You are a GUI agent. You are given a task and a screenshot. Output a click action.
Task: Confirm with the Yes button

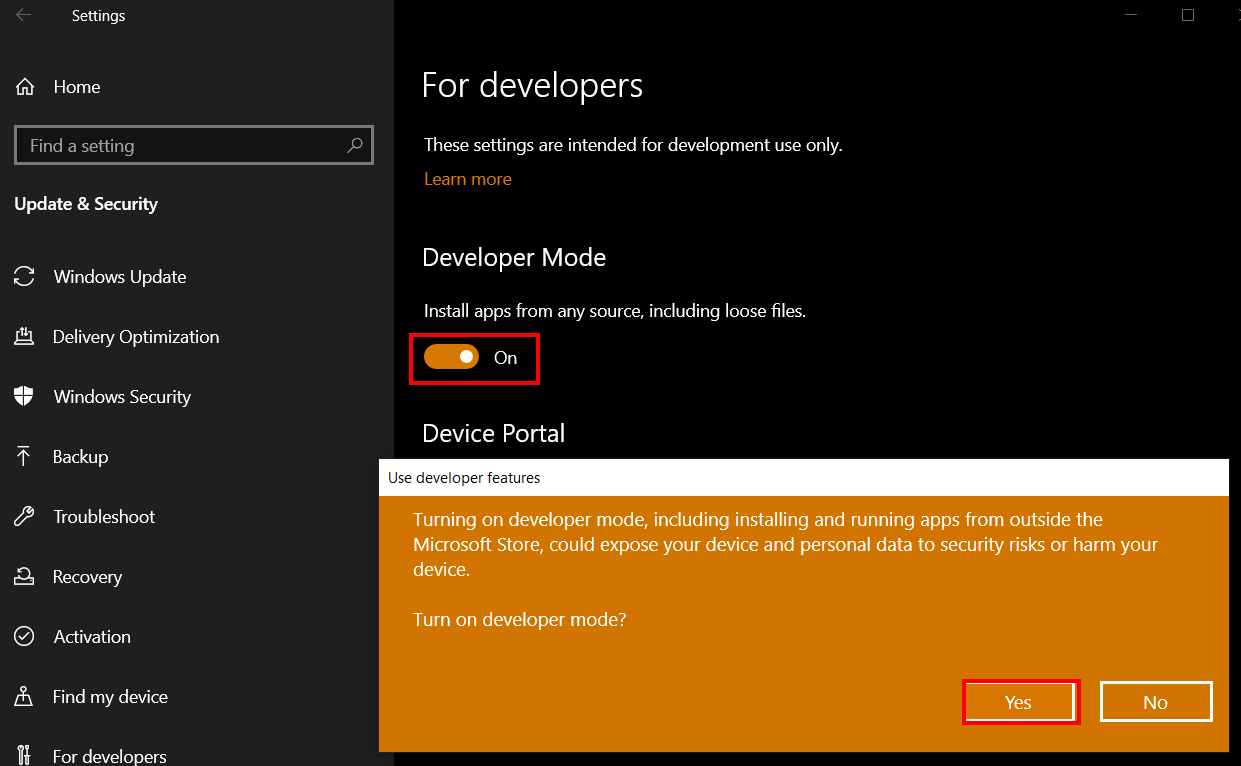coord(1018,702)
